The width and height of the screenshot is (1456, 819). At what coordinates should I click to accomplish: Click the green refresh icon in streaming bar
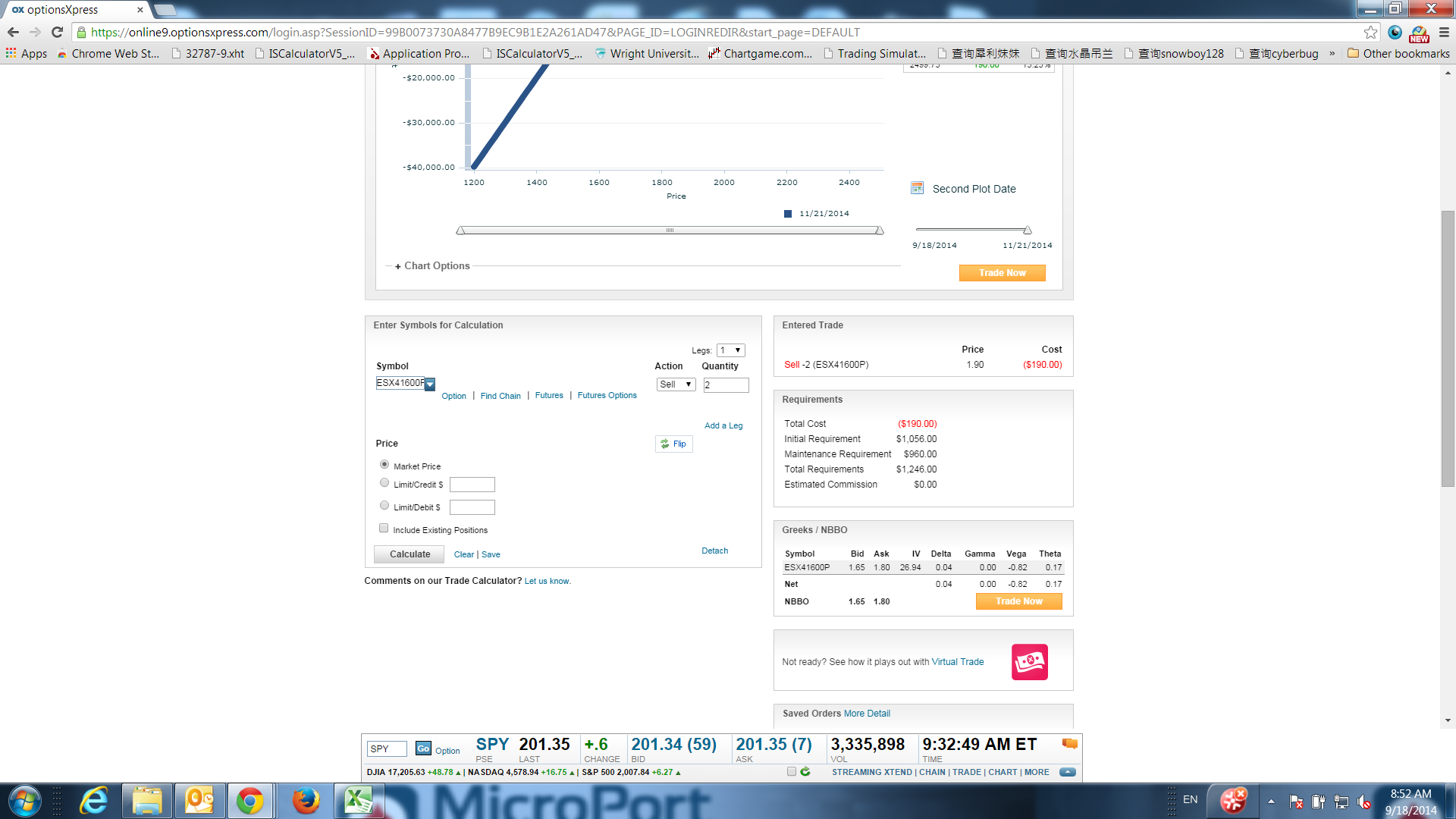[805, 772]
